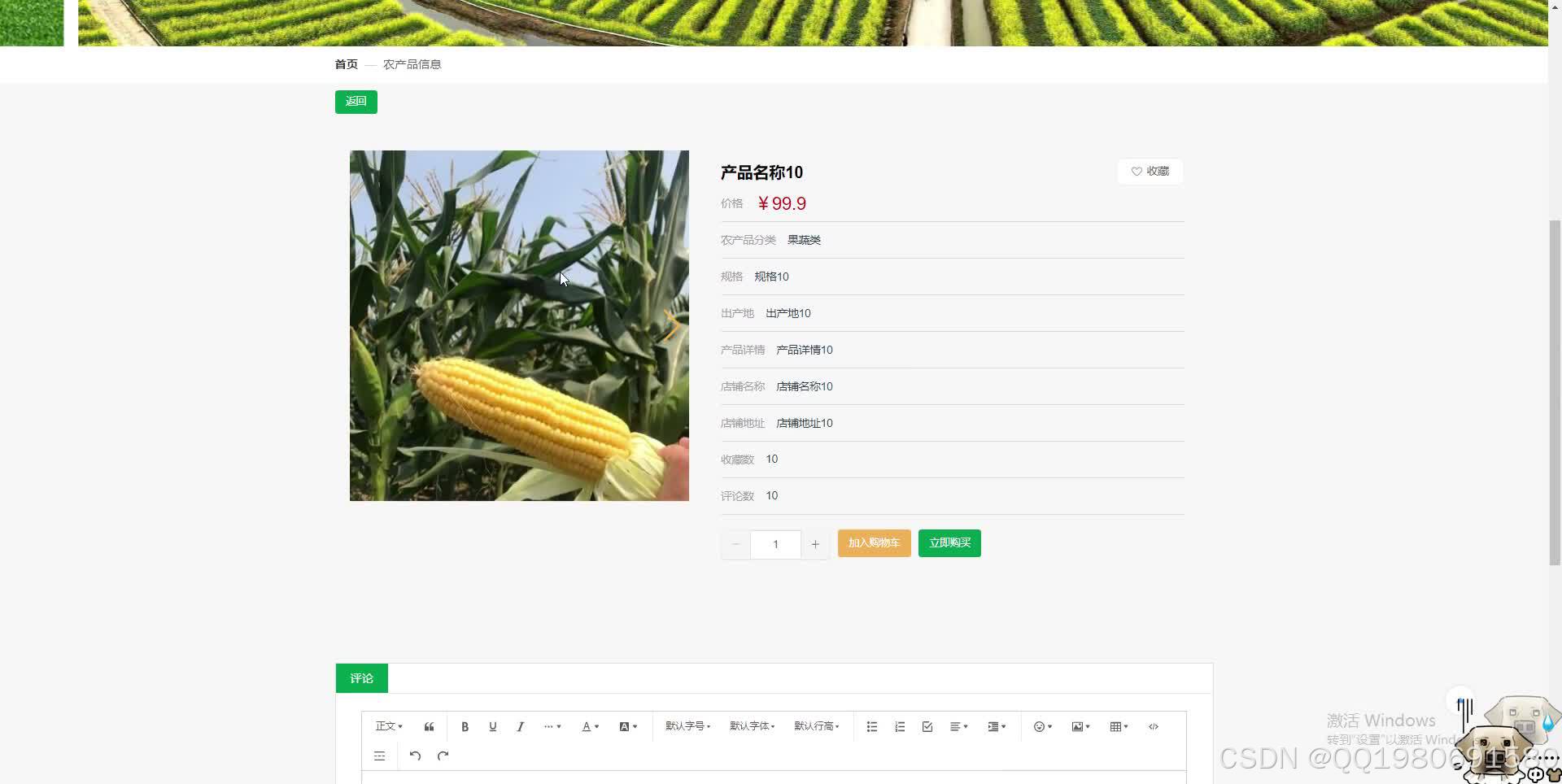Viewport: 1562px width, 784px height.
Task: Open the 正文 paragraph style dropdown
Action: click(388, 726)
